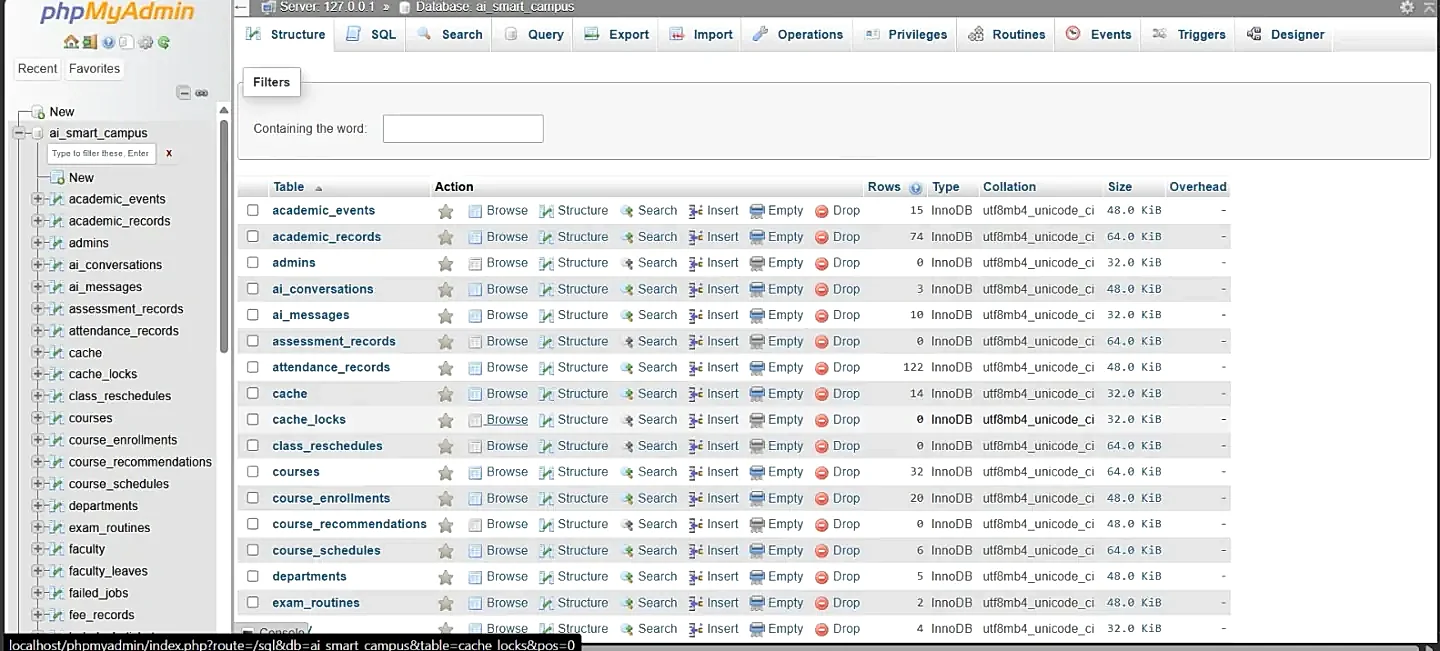This screenshot has width=1440, height=651.
Task: Expand the admins tree node
Action: click(x=38, y=243)
